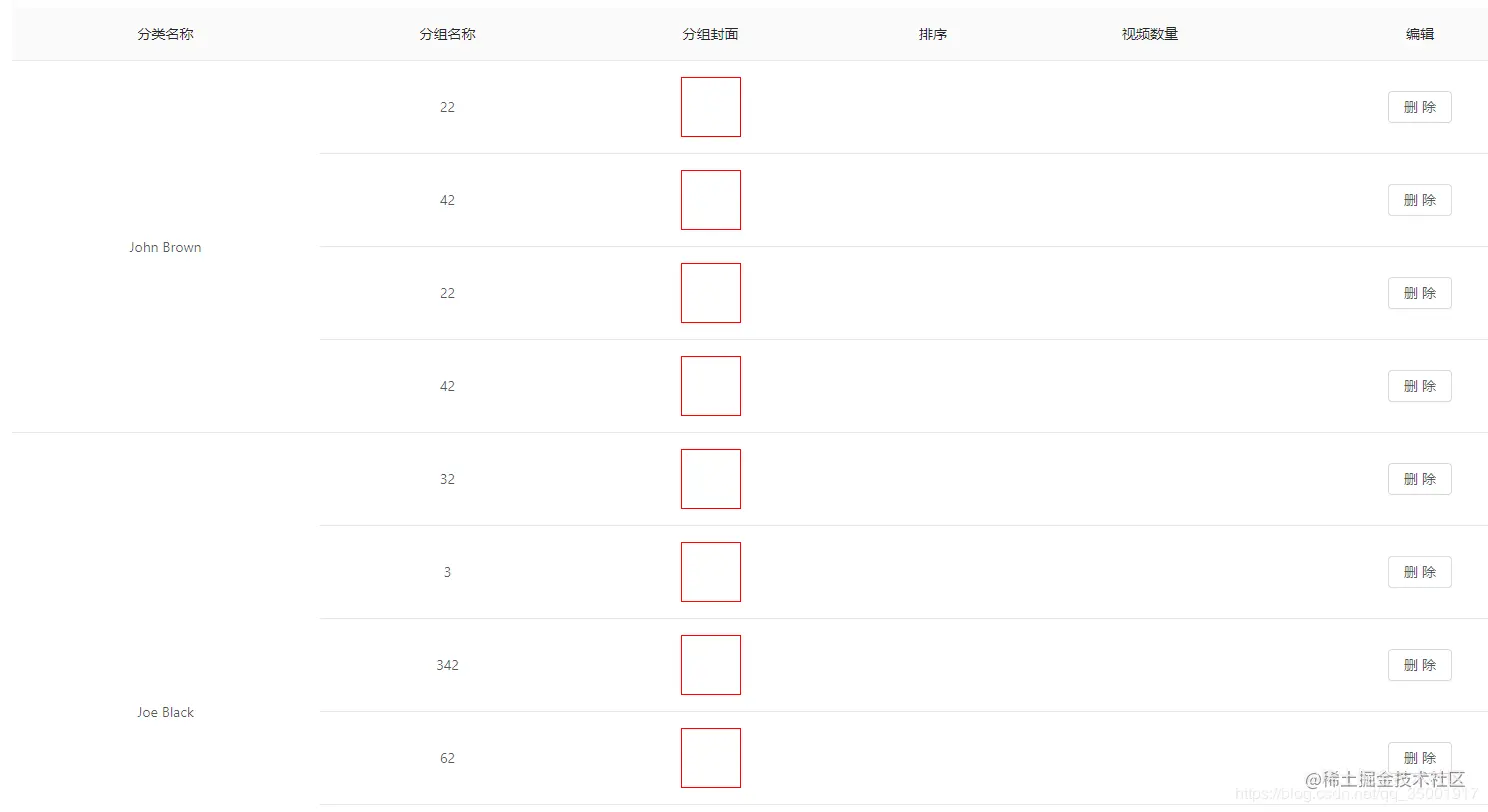Click the 排序 column header
This screenshot has height=812, width=1488.
tap(932, 34)
